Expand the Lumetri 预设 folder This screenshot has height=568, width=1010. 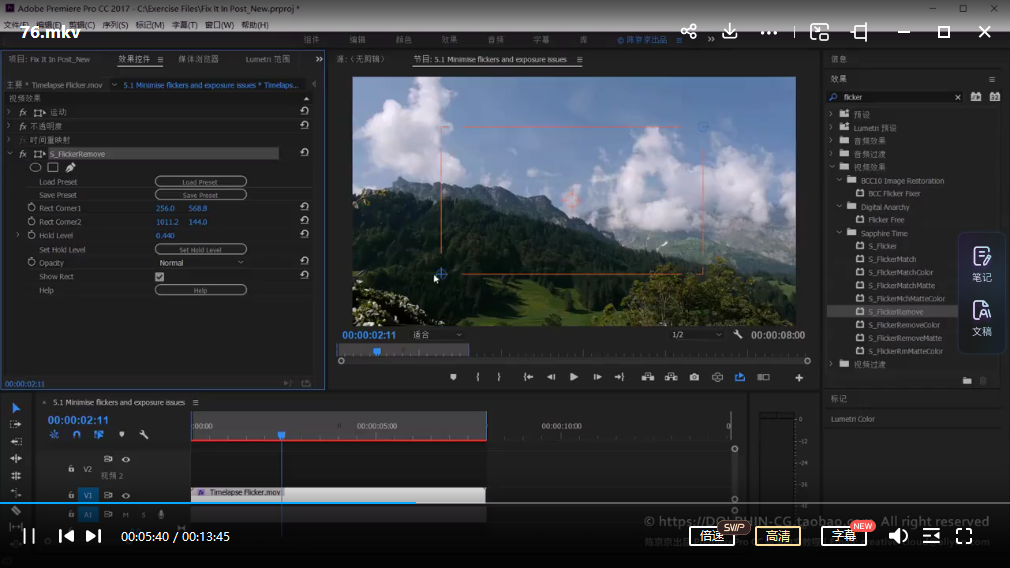831,127
